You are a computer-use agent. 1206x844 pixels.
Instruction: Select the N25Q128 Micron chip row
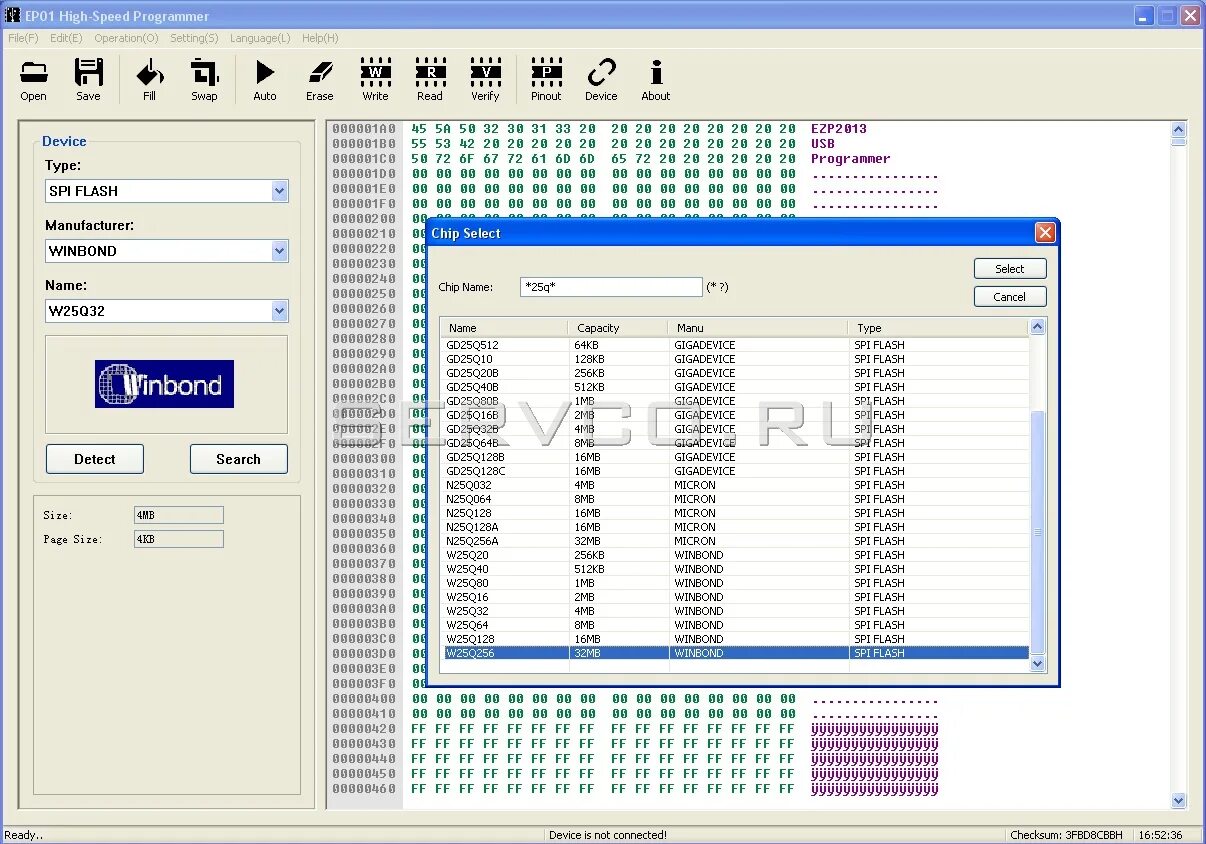[736, 513]
